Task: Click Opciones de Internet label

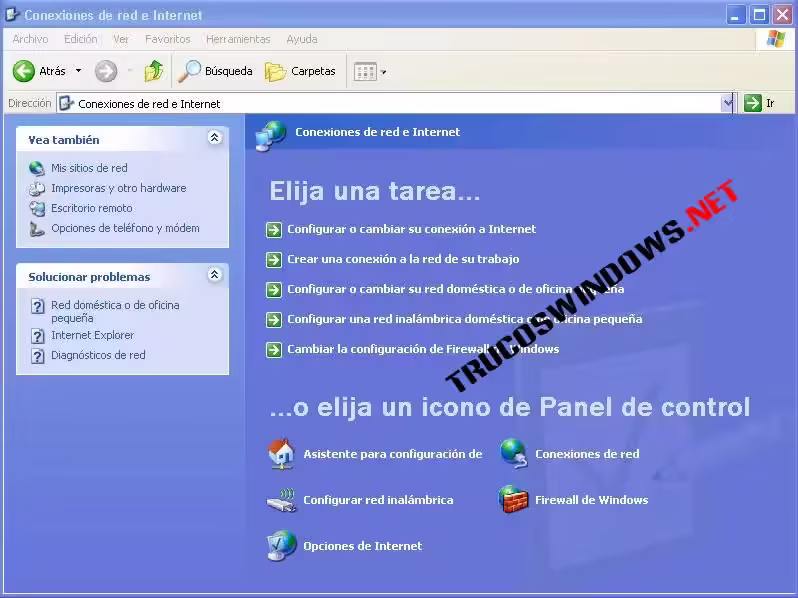Action: (x=362, y=546)
